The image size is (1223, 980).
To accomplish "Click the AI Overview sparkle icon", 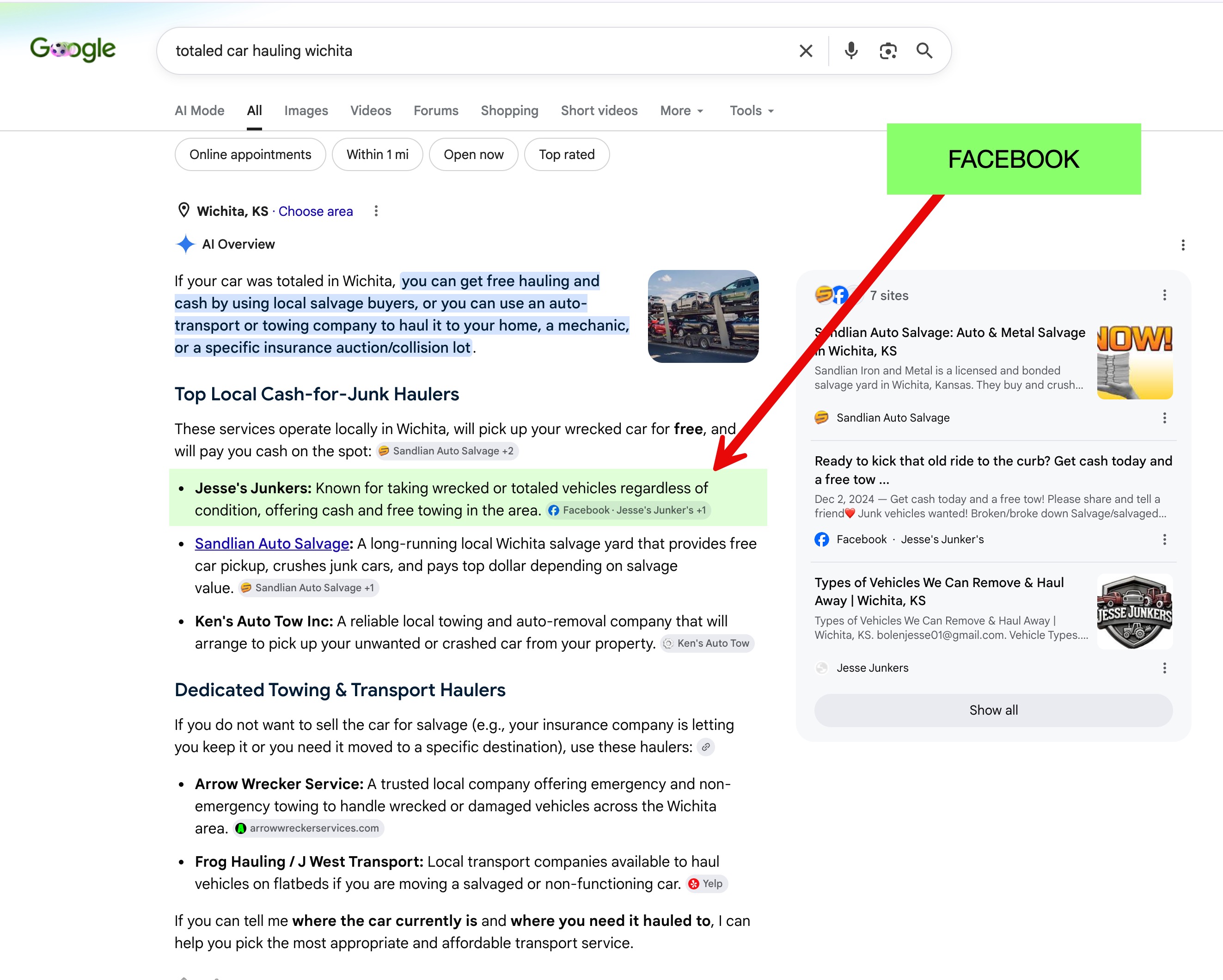I will click(x=185, y=244).
